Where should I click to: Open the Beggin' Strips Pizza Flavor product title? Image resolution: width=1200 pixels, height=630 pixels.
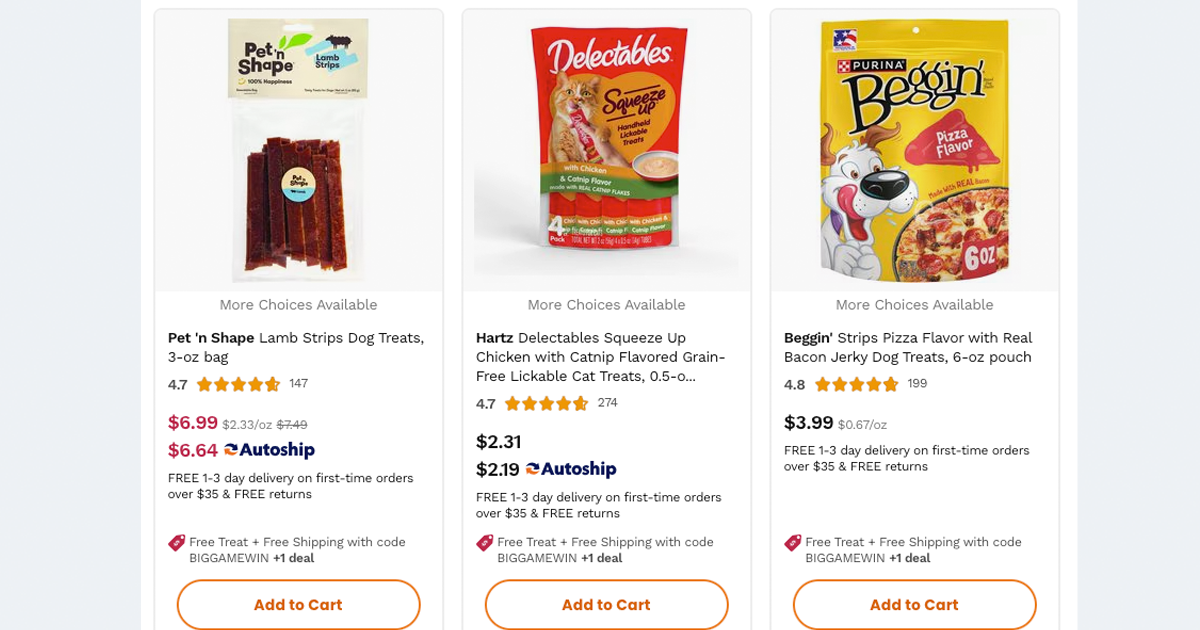(x=908, y=347)
